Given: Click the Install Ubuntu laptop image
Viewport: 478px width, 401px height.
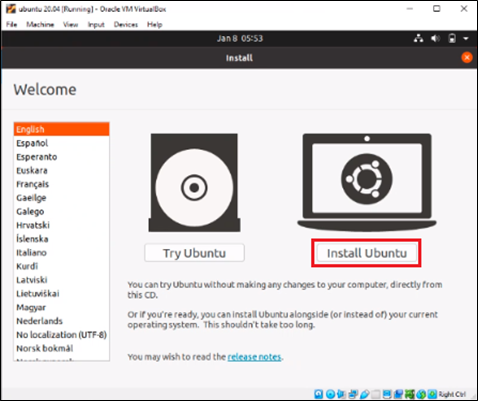Looking at the screenshot, I should tap(367, 182).
